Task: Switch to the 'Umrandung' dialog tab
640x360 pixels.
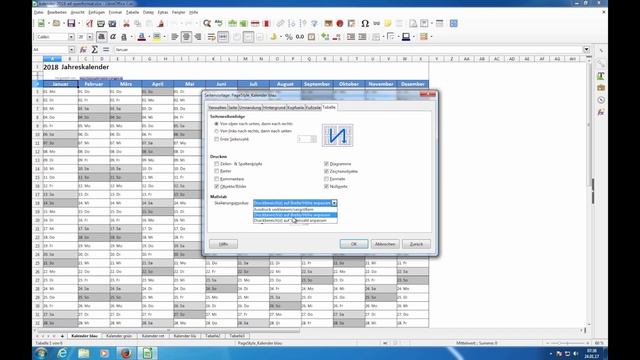Action: coord(250,107)
